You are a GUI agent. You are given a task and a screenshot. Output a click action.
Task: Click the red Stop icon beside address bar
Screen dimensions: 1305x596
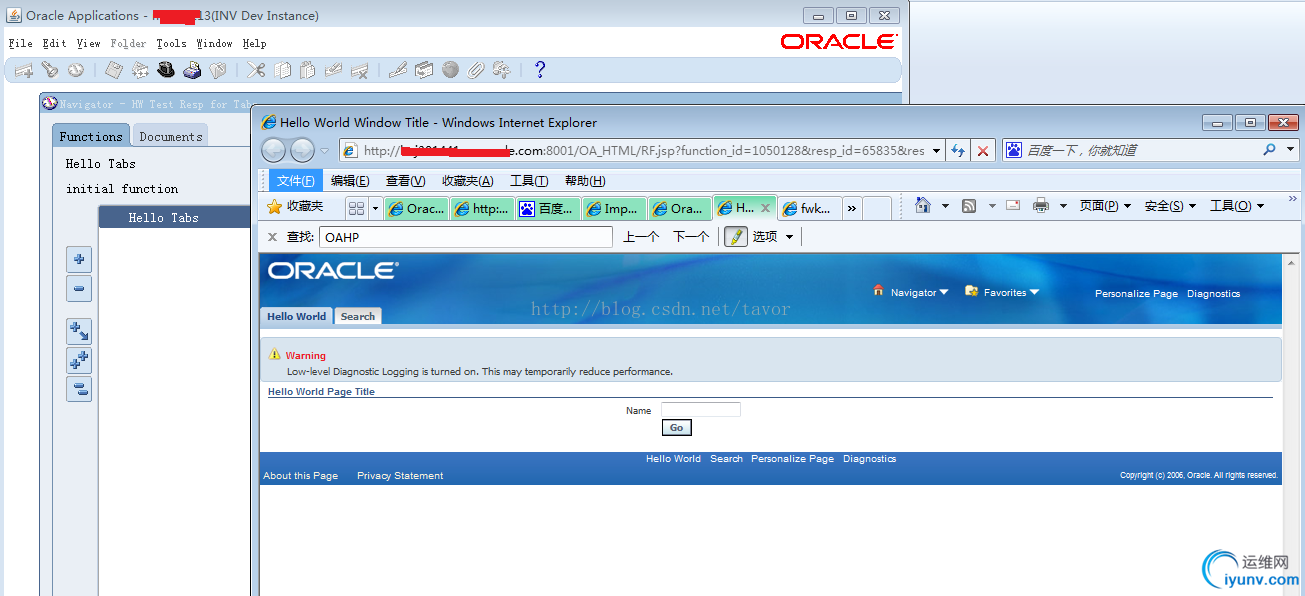coord(983,151)
